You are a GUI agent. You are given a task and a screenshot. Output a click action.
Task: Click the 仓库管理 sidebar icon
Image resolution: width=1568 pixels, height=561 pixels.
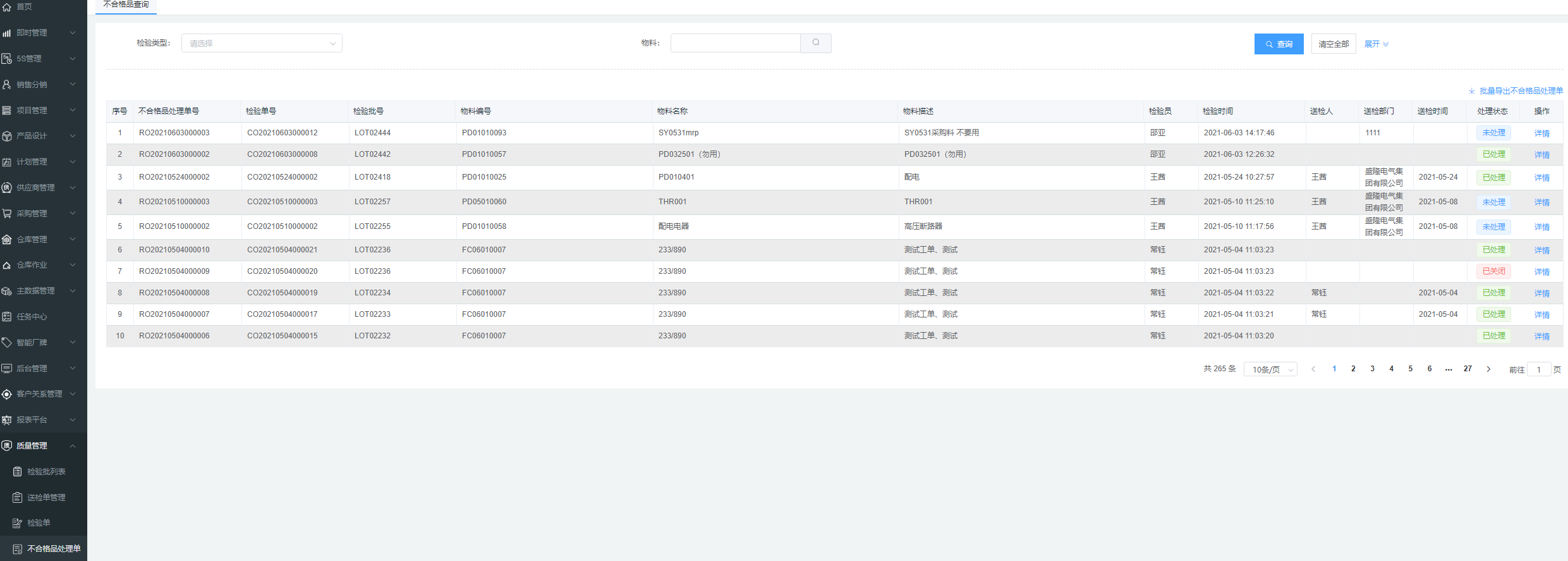(7, 240)
